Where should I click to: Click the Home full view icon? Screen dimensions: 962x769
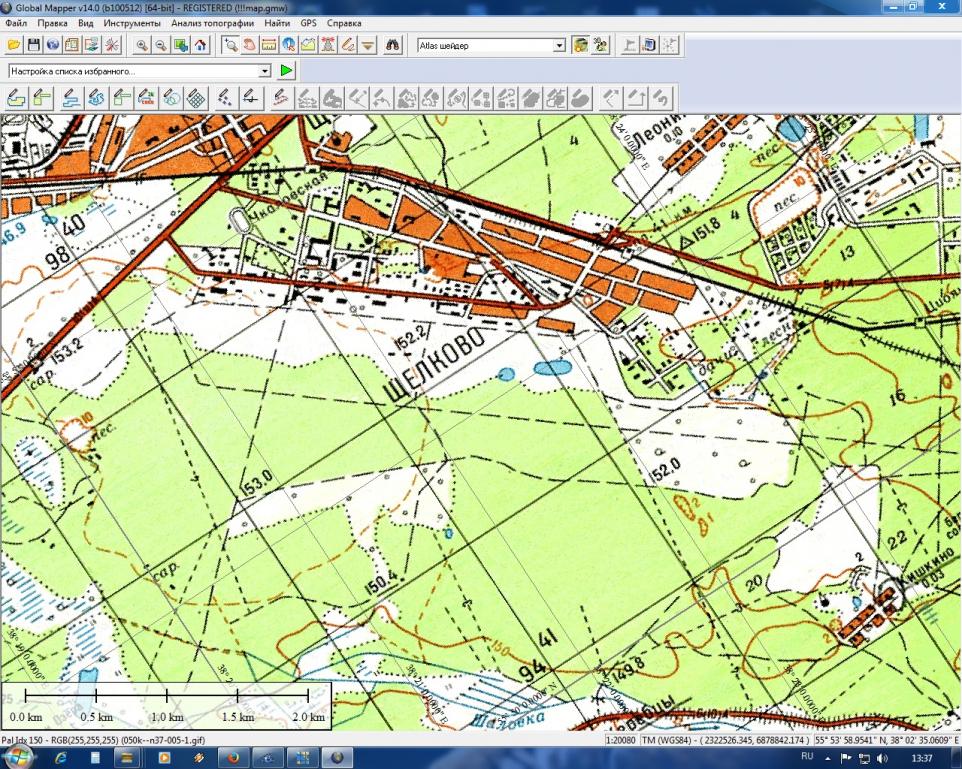tap(200, 45)
